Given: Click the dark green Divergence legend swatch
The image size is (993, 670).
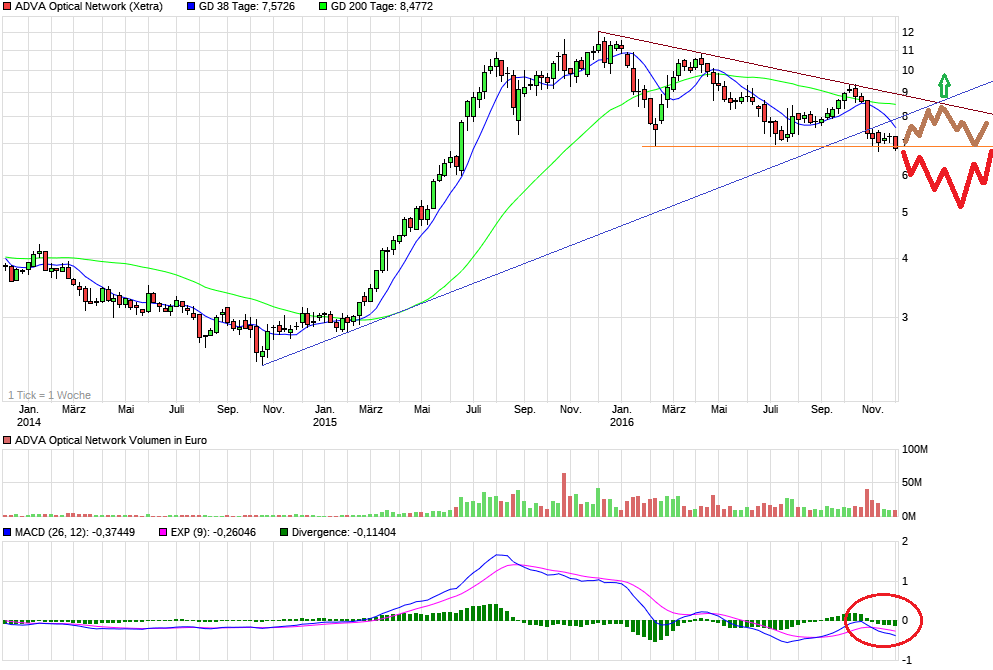Looking at the screenshot, I should pyautogui.click(x=284, y=533).
